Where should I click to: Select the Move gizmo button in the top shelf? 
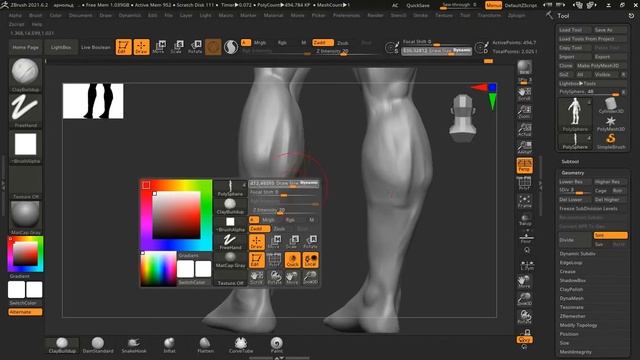pos(159,47)
